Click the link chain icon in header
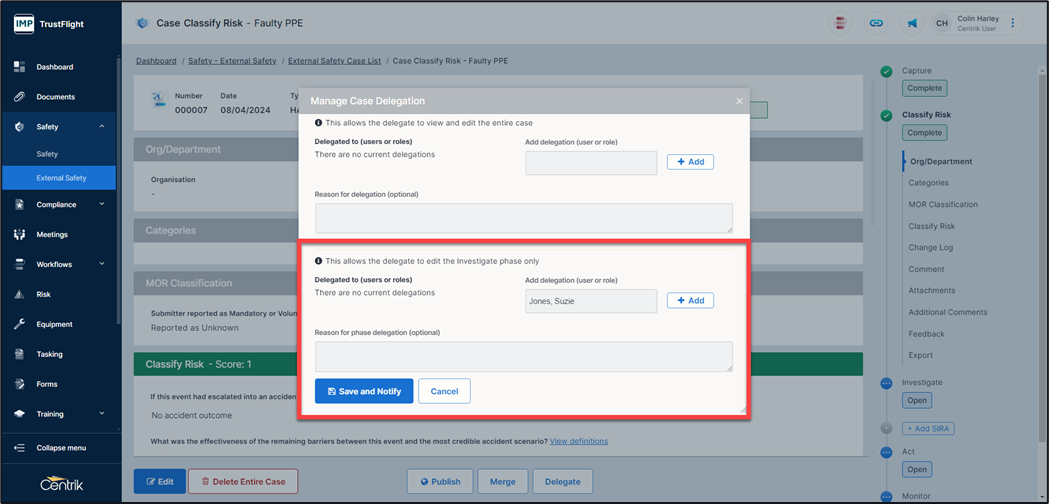This screenshot has height=504, width=1049. point(876,23)
